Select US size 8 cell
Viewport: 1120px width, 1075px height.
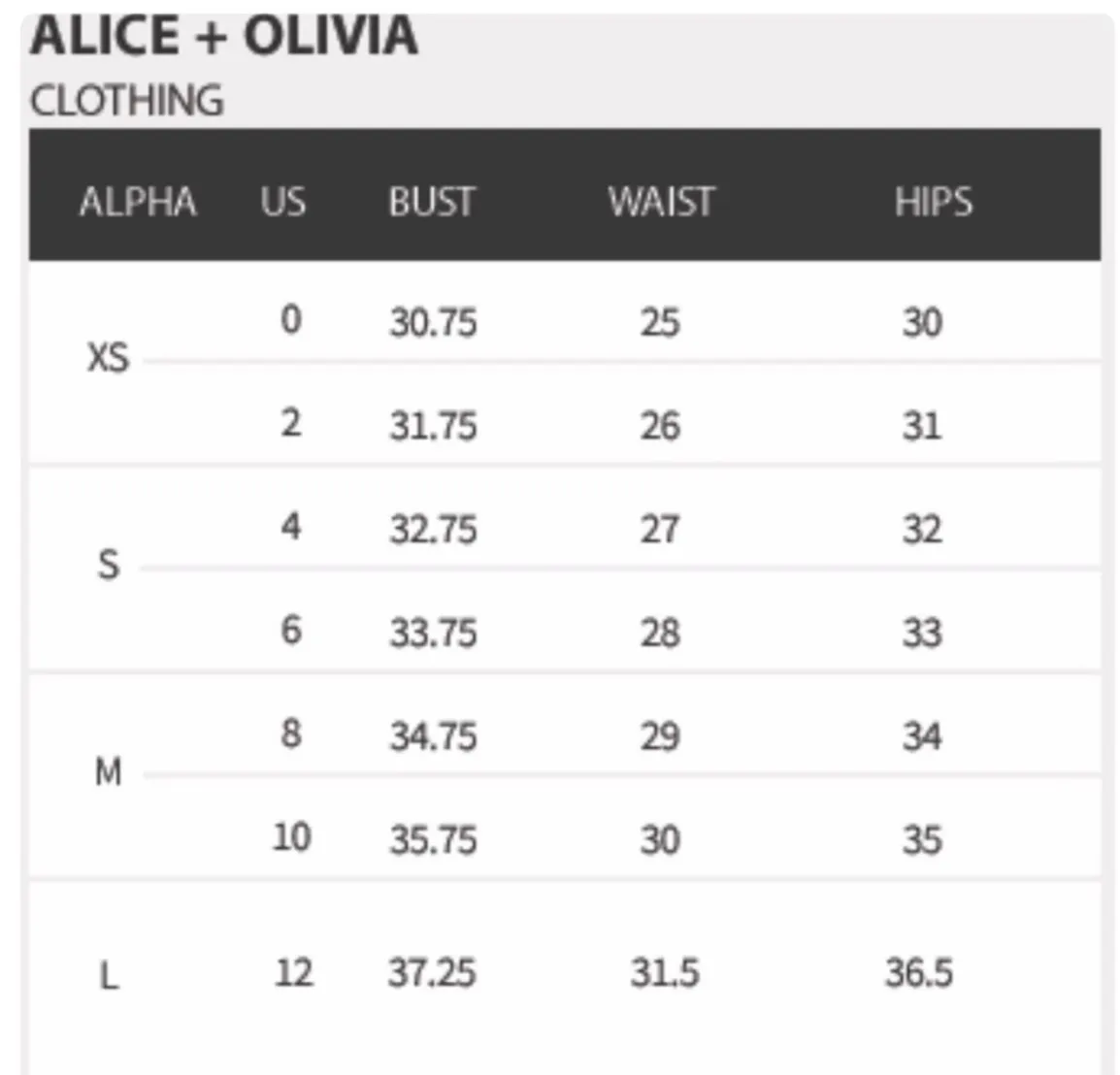[x=291, y=734]
